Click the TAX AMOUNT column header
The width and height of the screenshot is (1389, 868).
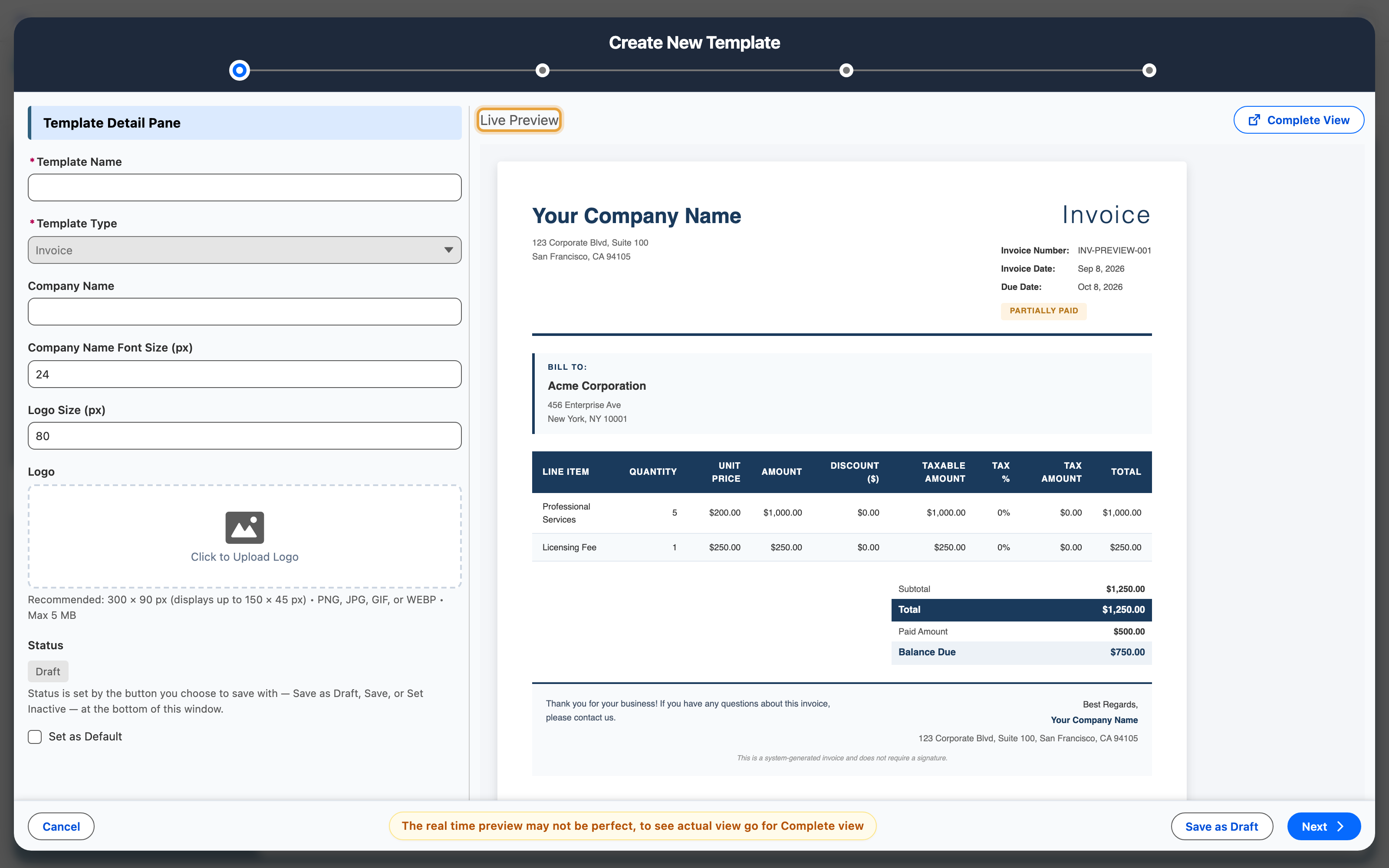pyautogui.click(x=1061, y=472)
